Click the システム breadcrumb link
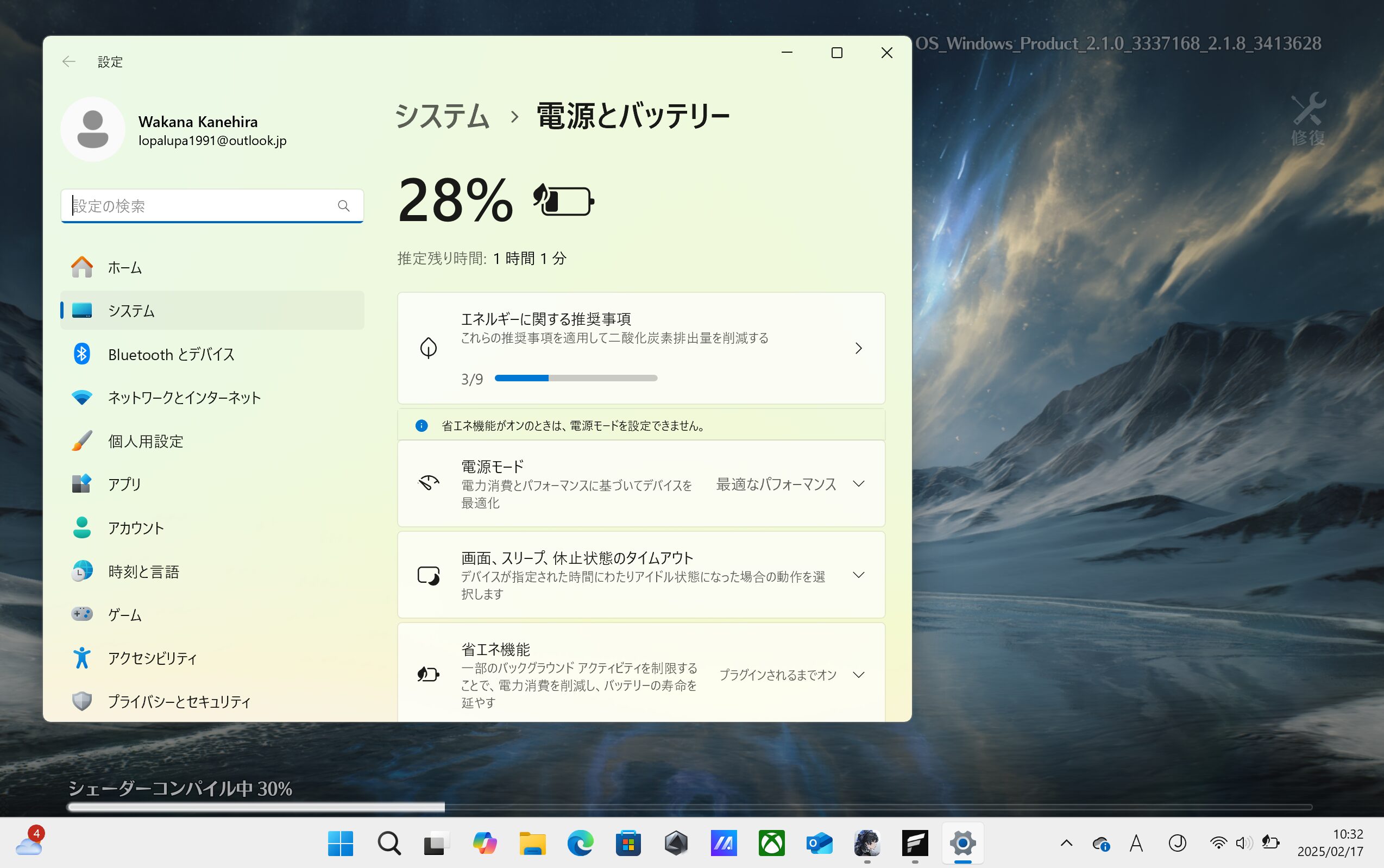Screen dimensions: 1384x868 point(442,117)
